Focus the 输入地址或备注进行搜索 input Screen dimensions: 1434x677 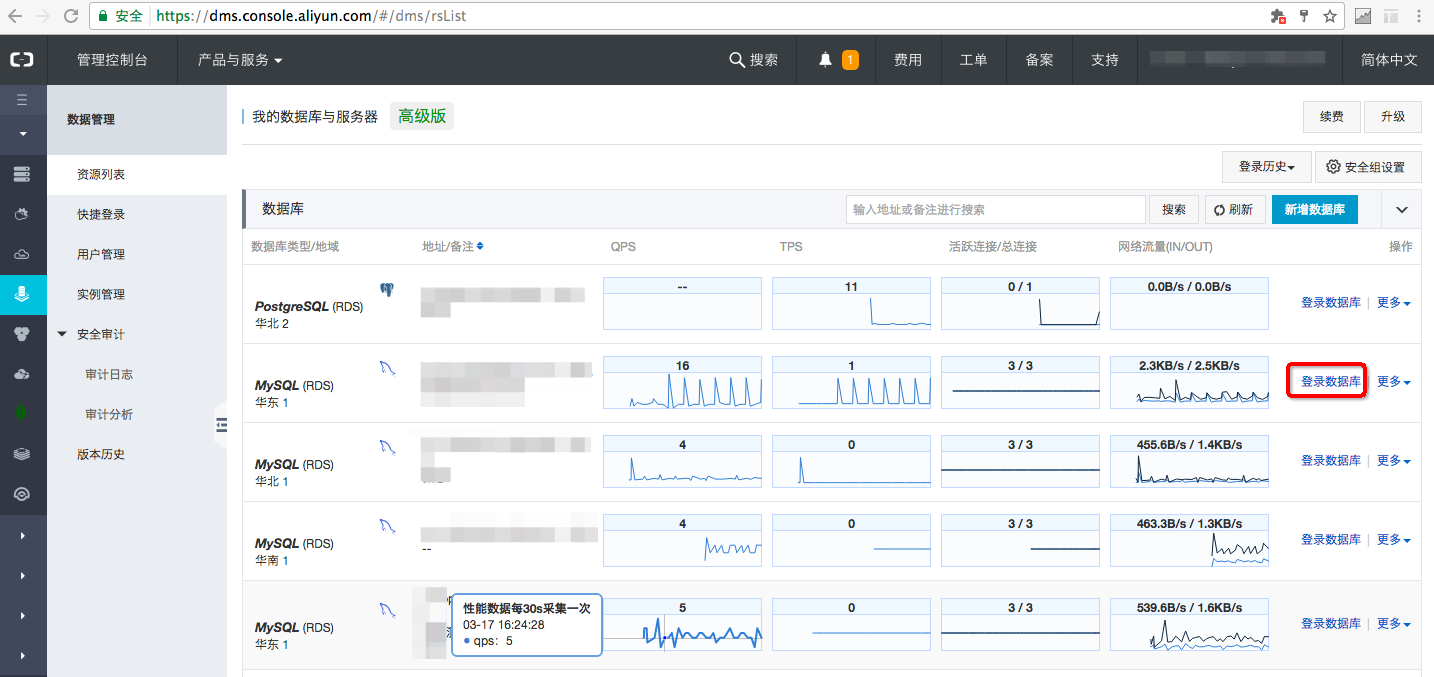995,210
